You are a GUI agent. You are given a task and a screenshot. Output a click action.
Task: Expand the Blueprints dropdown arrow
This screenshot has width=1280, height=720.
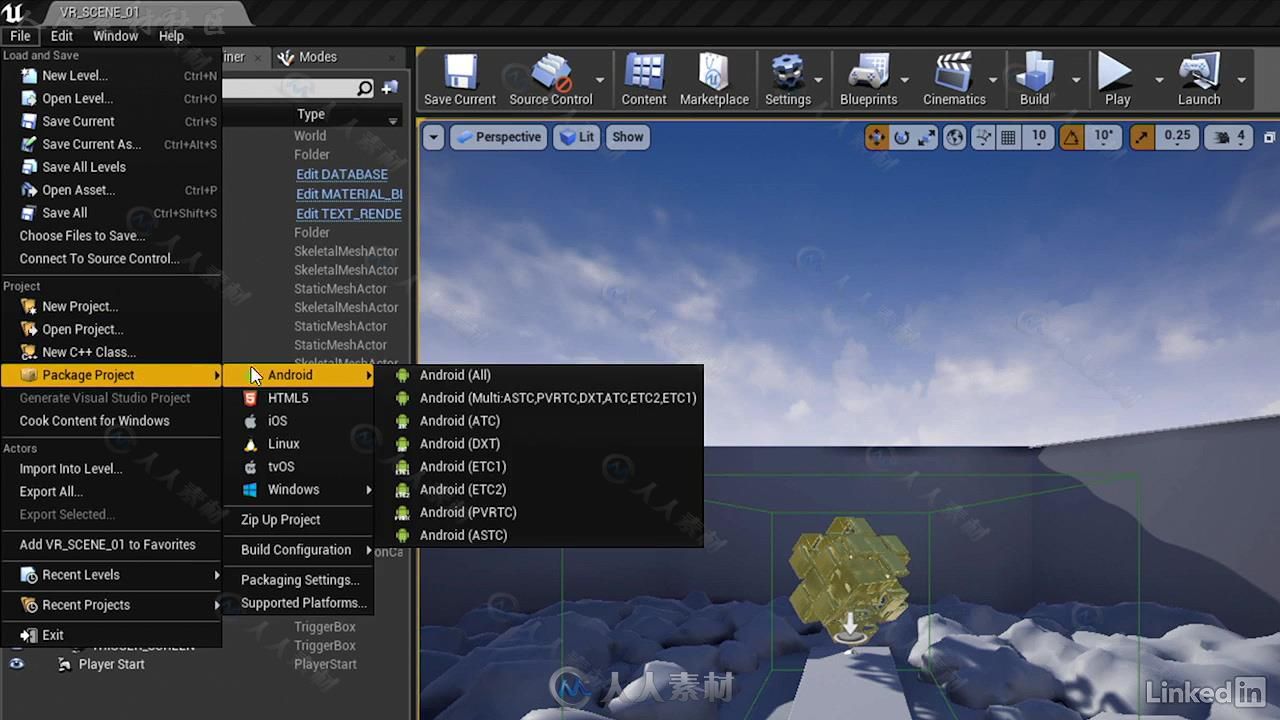(904, 80)
